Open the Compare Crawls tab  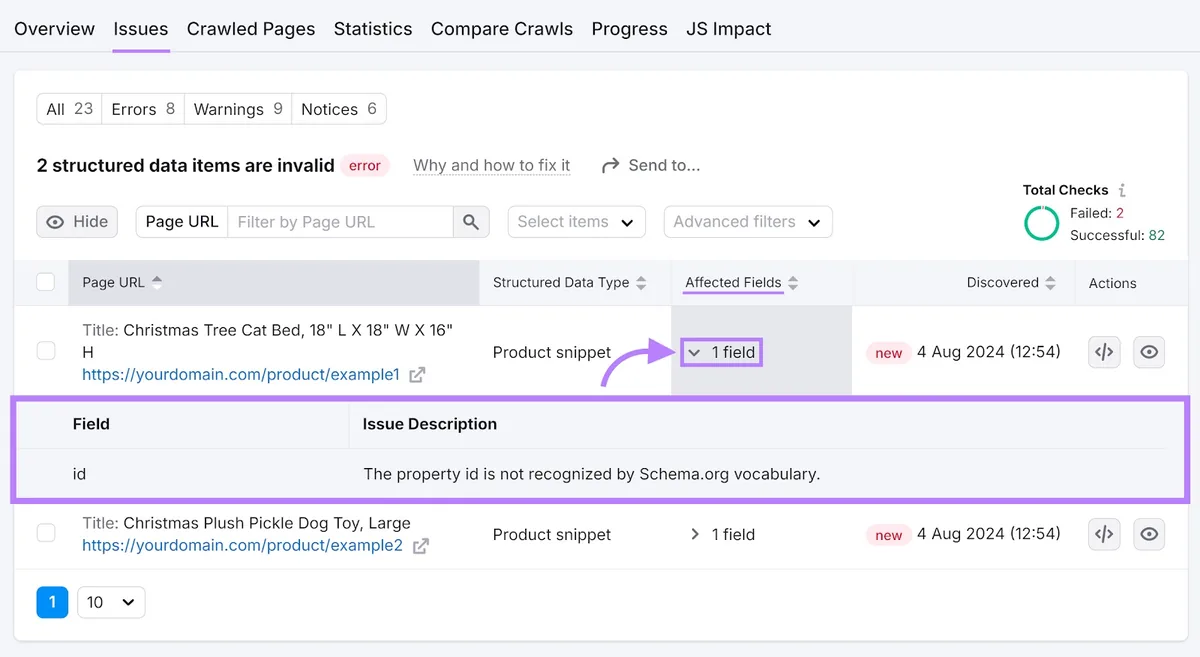[502, 29]
